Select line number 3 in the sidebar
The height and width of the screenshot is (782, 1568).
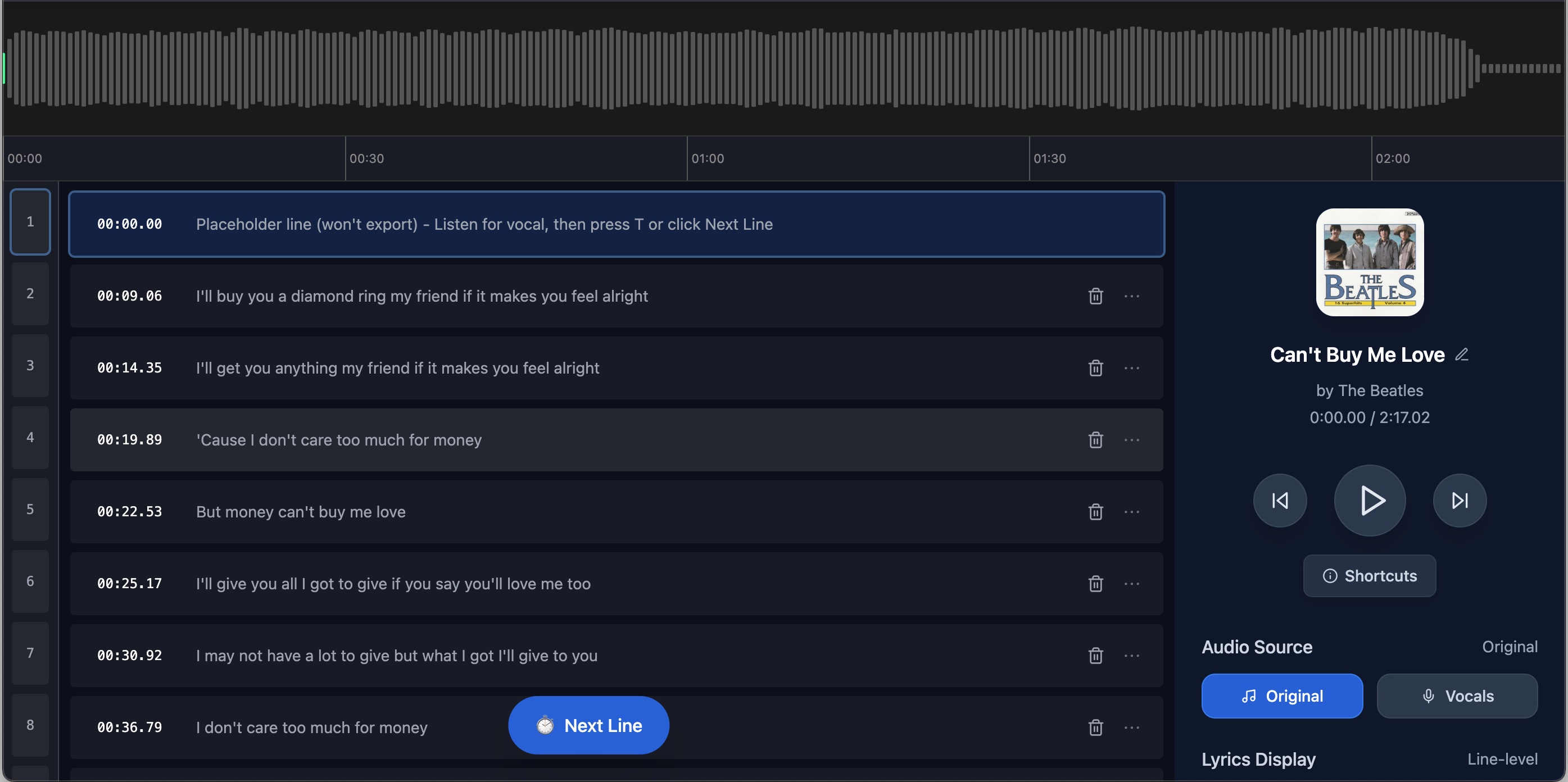point(30,365)
